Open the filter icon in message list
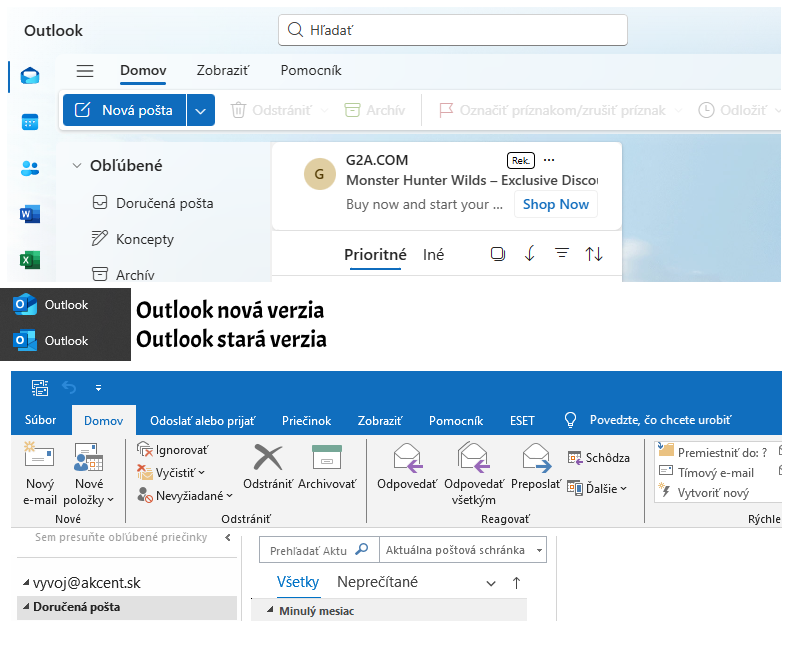 click(562, 253)
